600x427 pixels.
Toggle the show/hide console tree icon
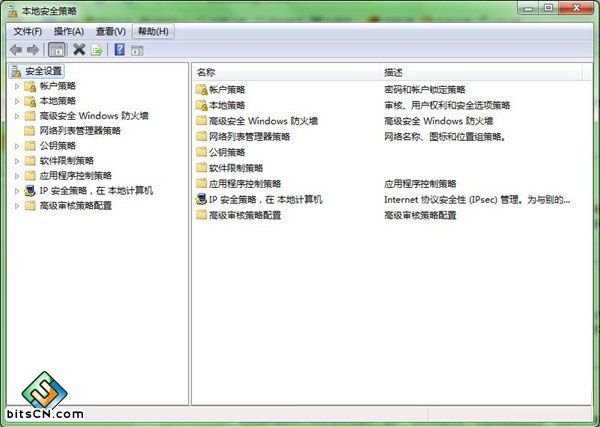click(x=57, y=50)
